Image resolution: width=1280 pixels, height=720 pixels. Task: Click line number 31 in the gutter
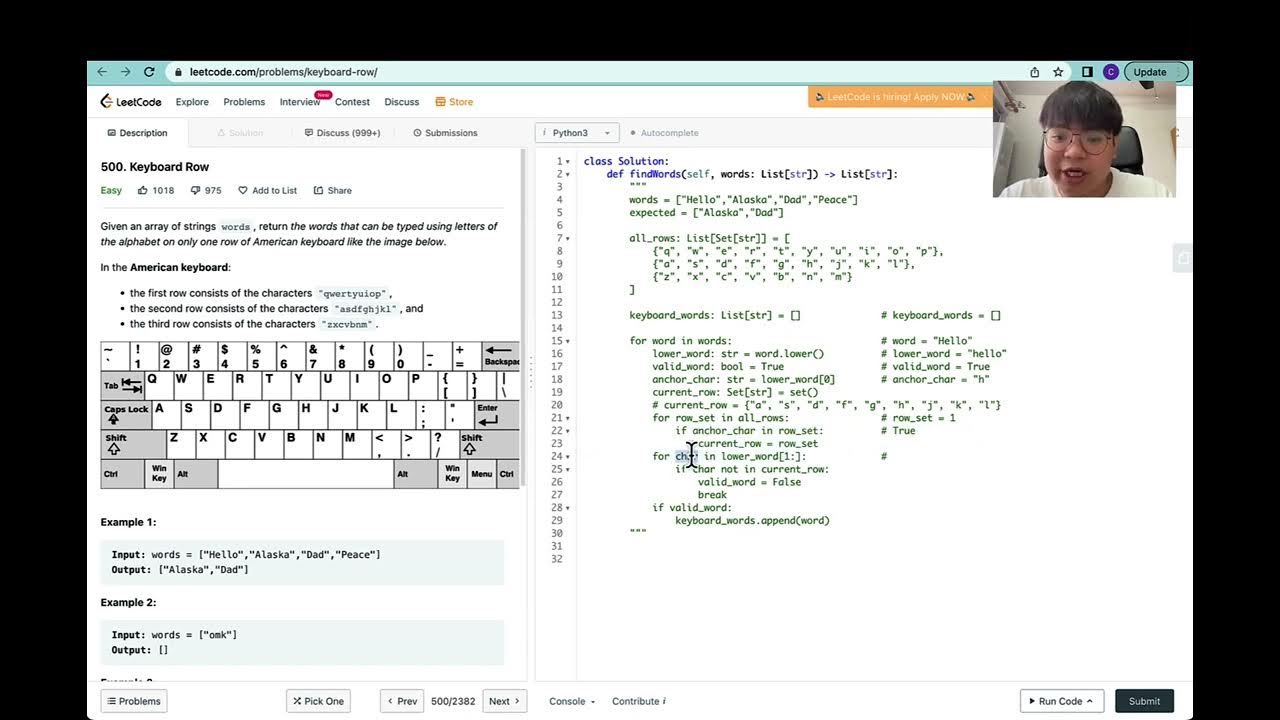(557, 546)
